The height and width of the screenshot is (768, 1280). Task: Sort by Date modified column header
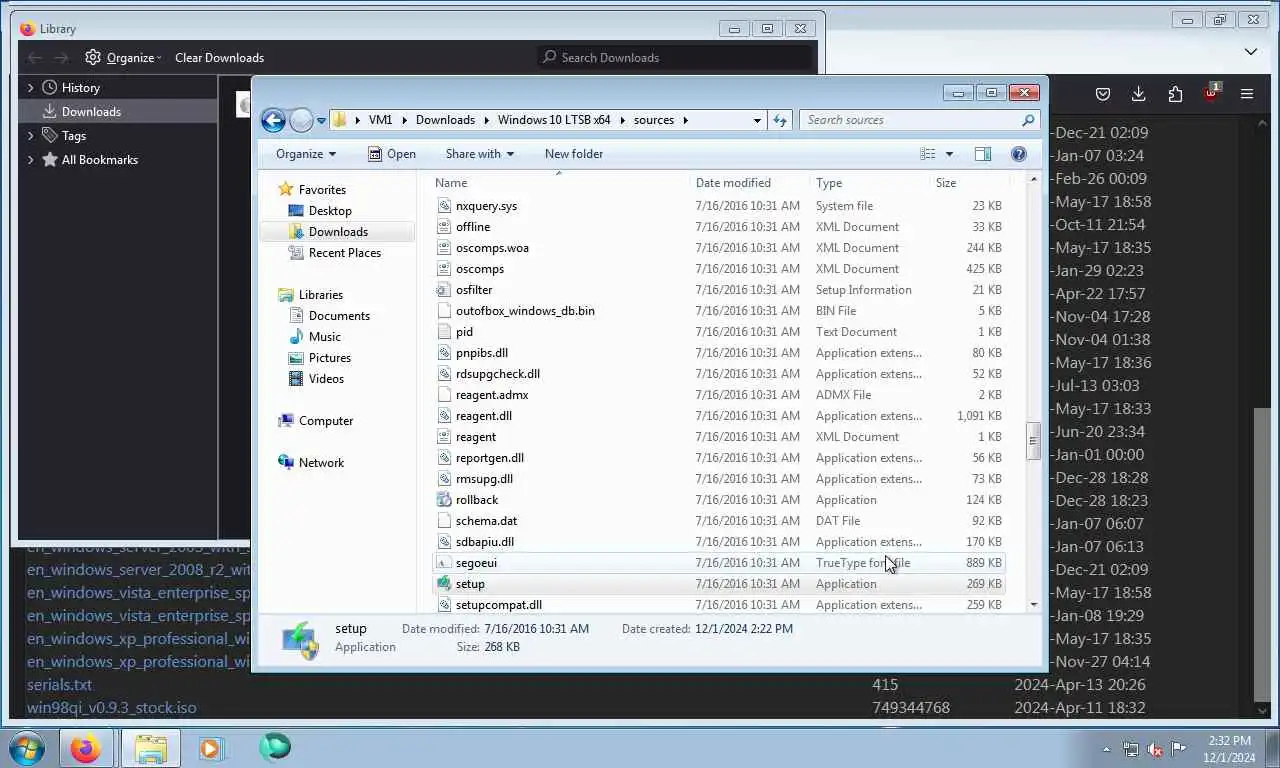733,183
